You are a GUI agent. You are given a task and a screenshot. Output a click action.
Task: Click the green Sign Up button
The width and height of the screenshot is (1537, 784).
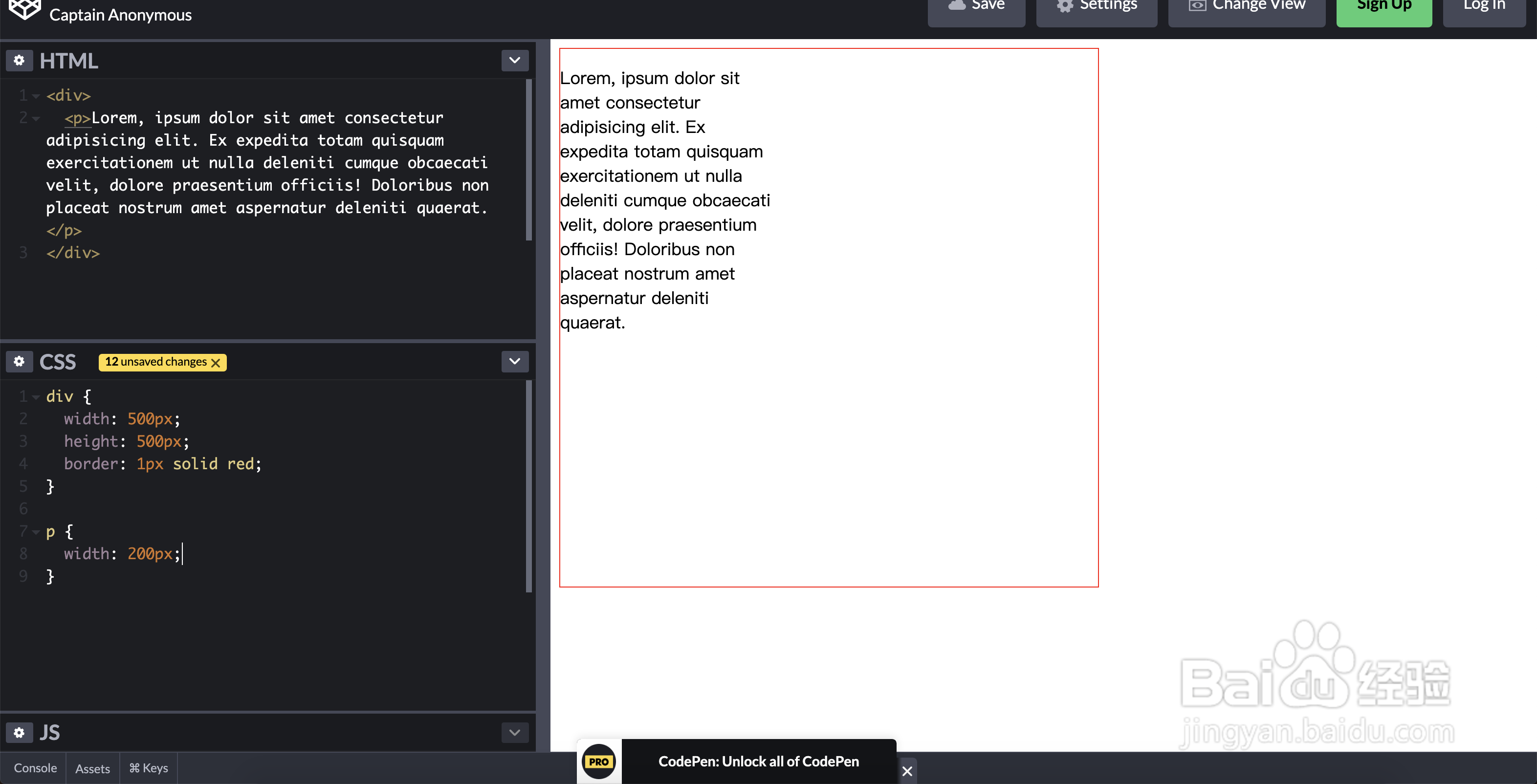click(1383, 8)
